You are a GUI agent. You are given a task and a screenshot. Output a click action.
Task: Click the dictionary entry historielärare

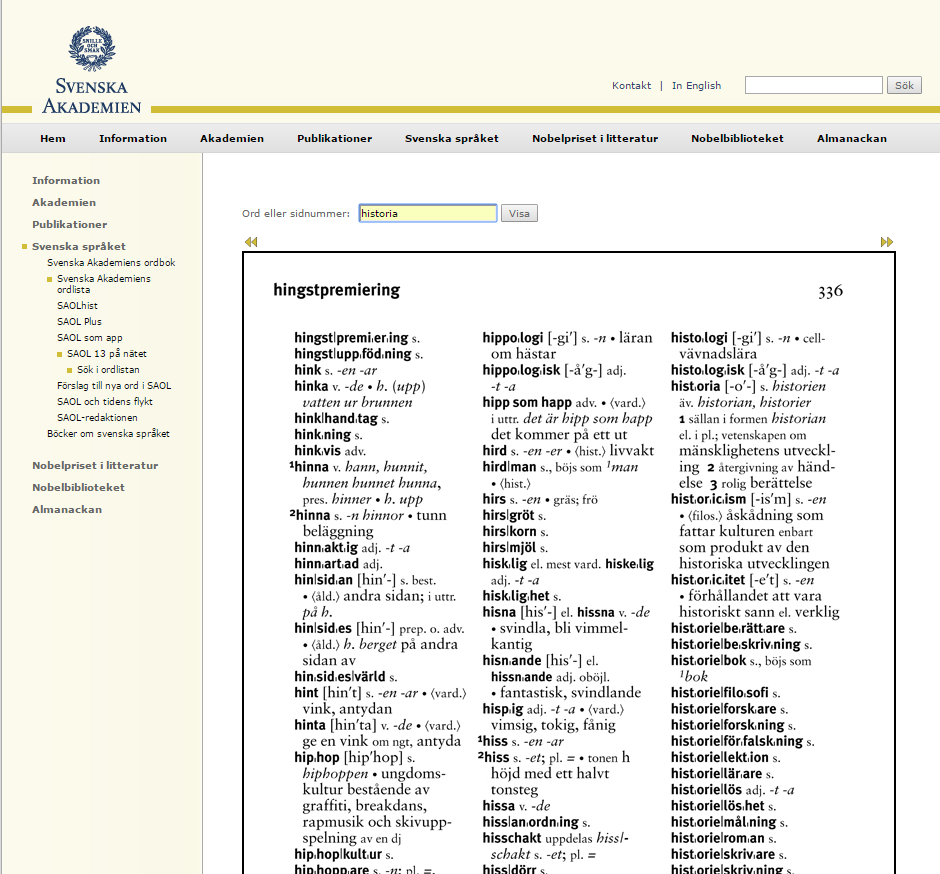click(x=716, y=773)
